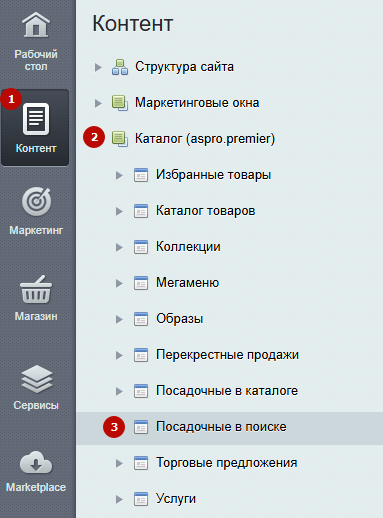The image size is (383, 518).
Task: Open the Marketplace cloud download icon
Action: pos(36,463)
